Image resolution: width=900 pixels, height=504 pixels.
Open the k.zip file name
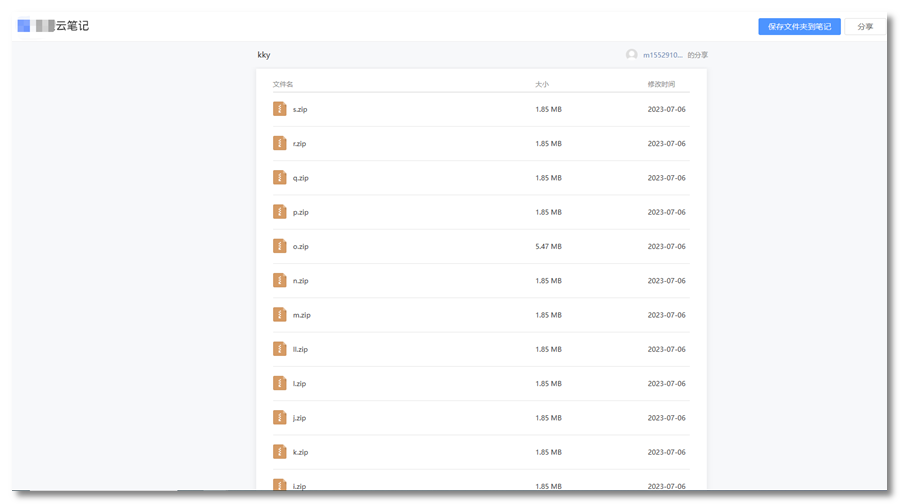pyautogui.click(x=300, y=452)
